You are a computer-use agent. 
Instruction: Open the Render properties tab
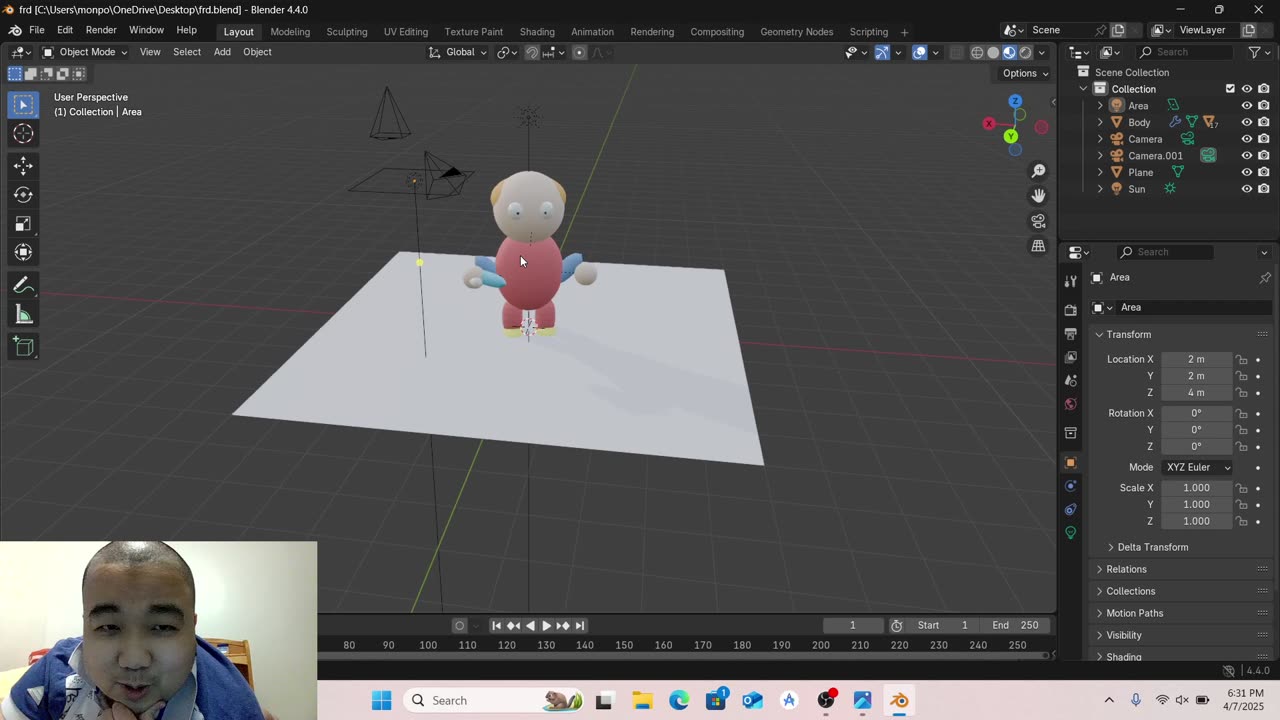click(x=1070, y=310)
